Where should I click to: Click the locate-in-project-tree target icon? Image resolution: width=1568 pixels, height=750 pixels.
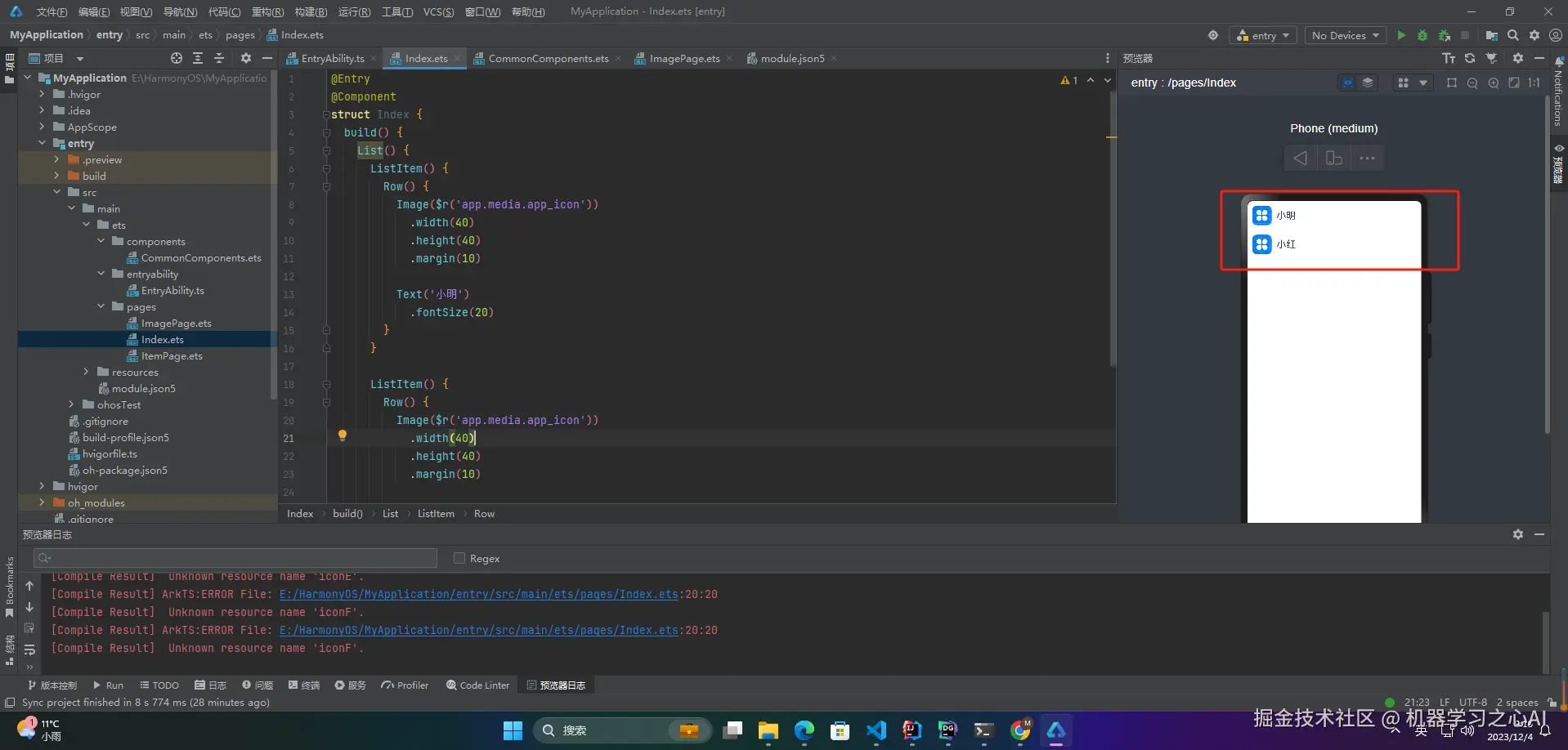pyautogui.click(x=177, y=58)
